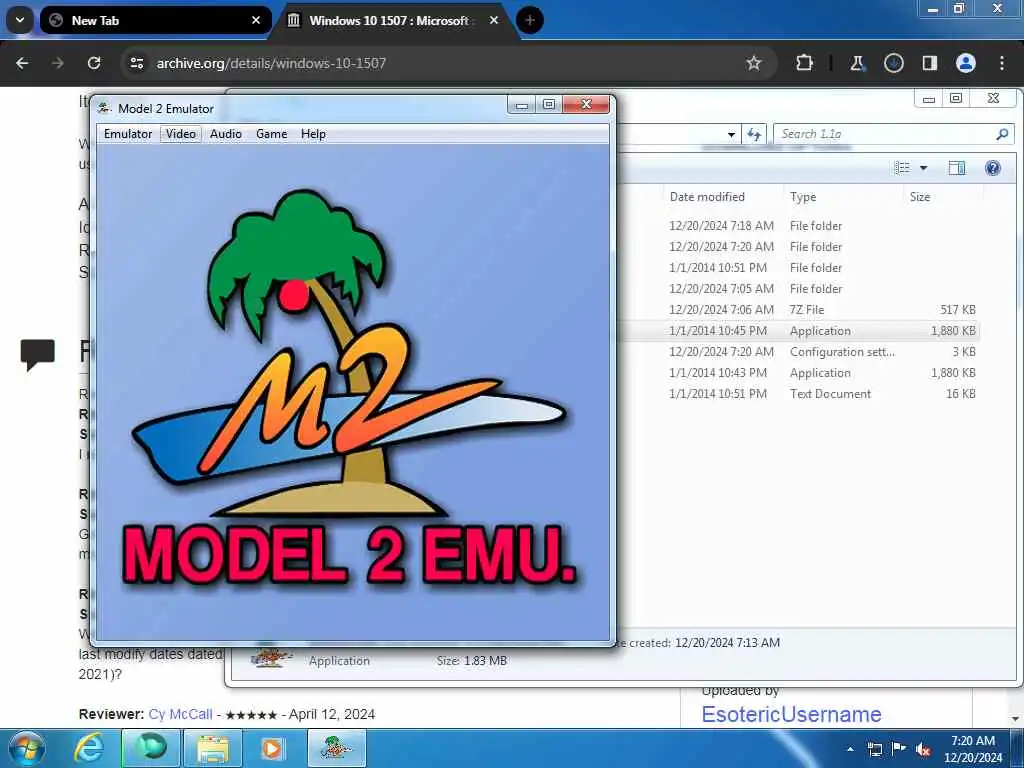Close the Windows 10 1507 tab
This screenshot has height=768, width=1024.
click(x=494, y=21)
